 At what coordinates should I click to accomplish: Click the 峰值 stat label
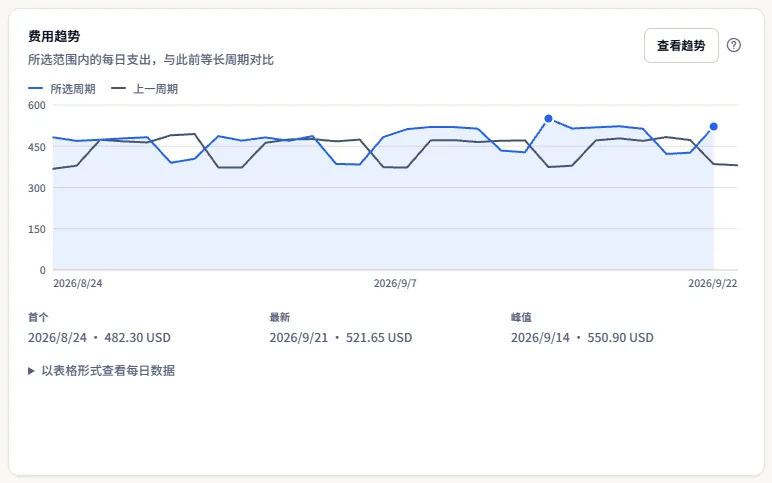tap(521, 317)
